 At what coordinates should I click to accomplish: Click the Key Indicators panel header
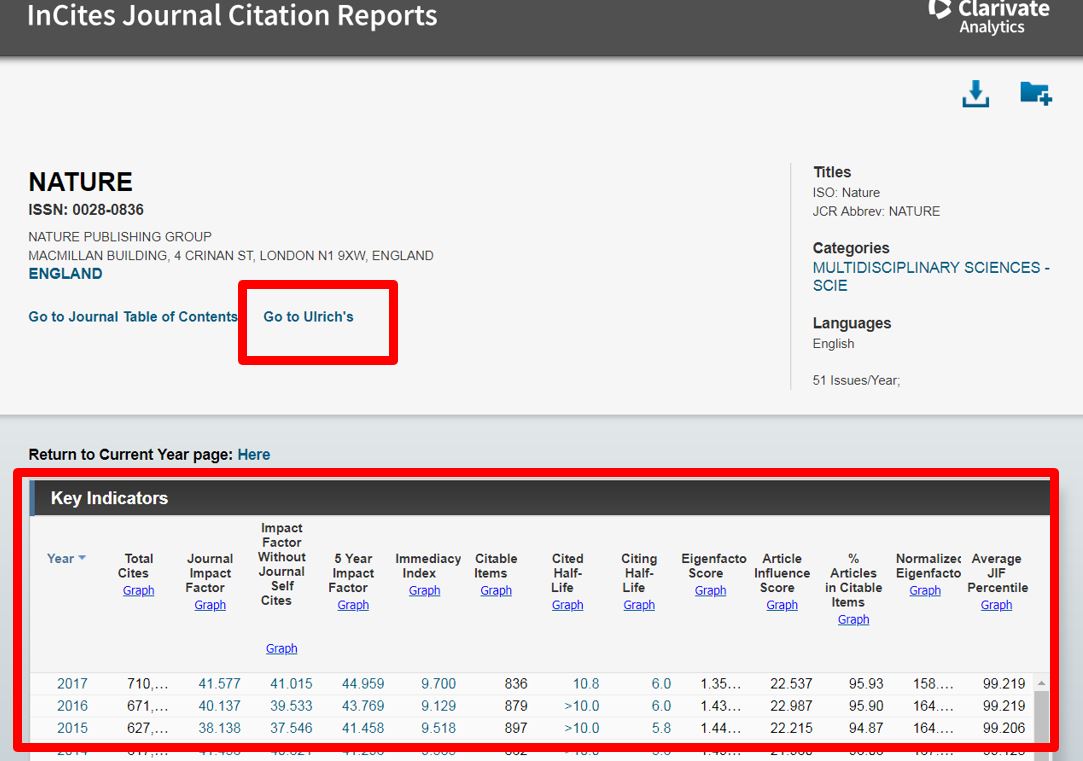[x=540, y=498]
